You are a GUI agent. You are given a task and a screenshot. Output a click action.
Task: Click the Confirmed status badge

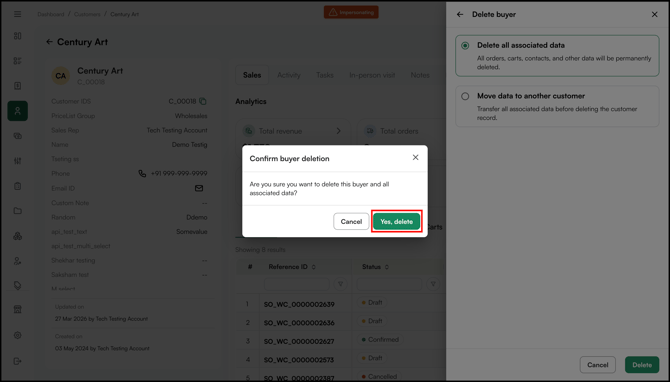point(380,339)
